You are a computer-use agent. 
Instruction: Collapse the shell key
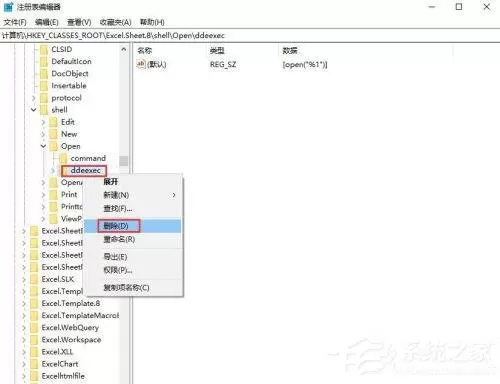[x=33, y=110]
